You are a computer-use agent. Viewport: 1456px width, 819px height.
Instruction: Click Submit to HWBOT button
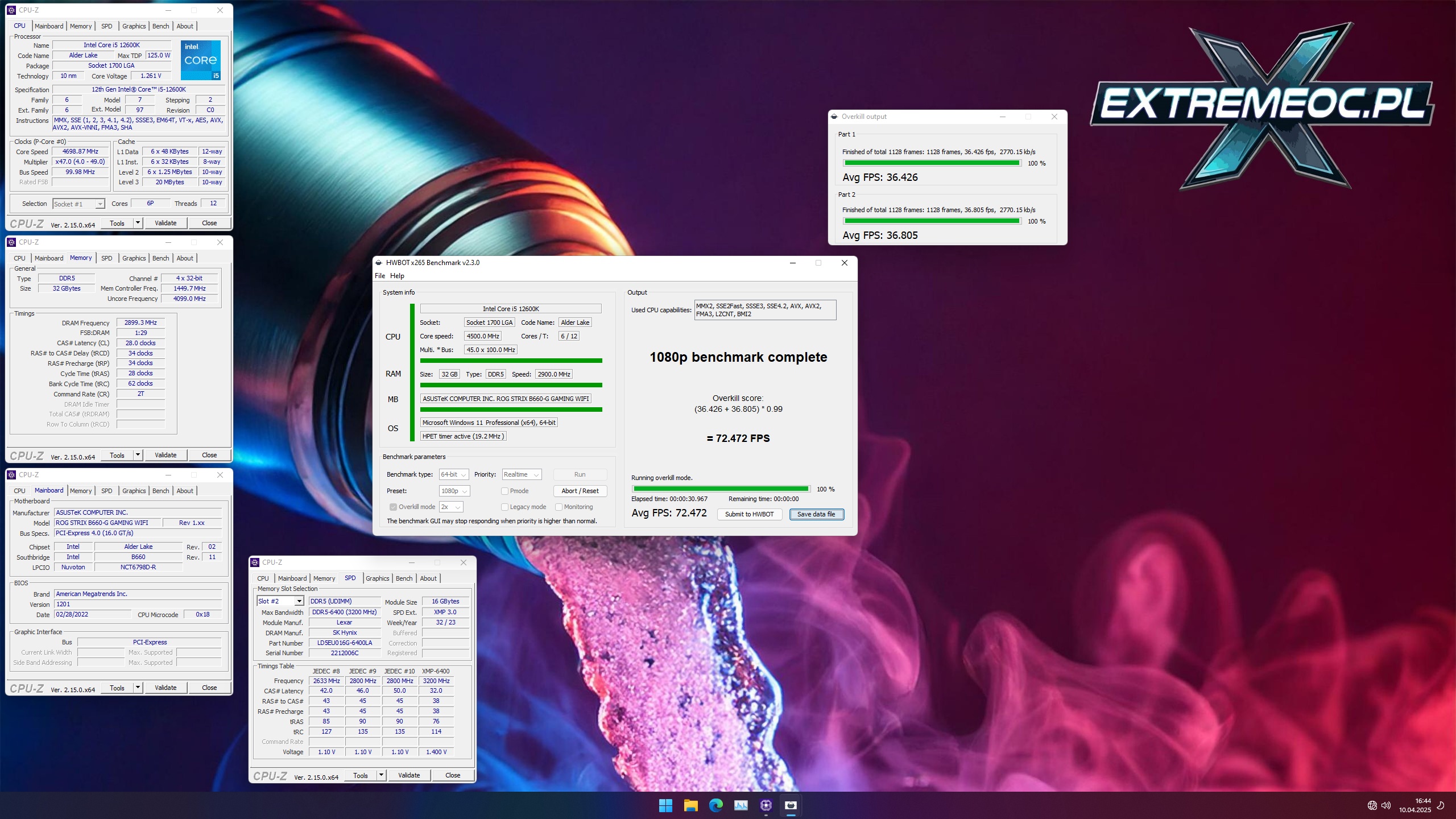click(x=749, y=514)
